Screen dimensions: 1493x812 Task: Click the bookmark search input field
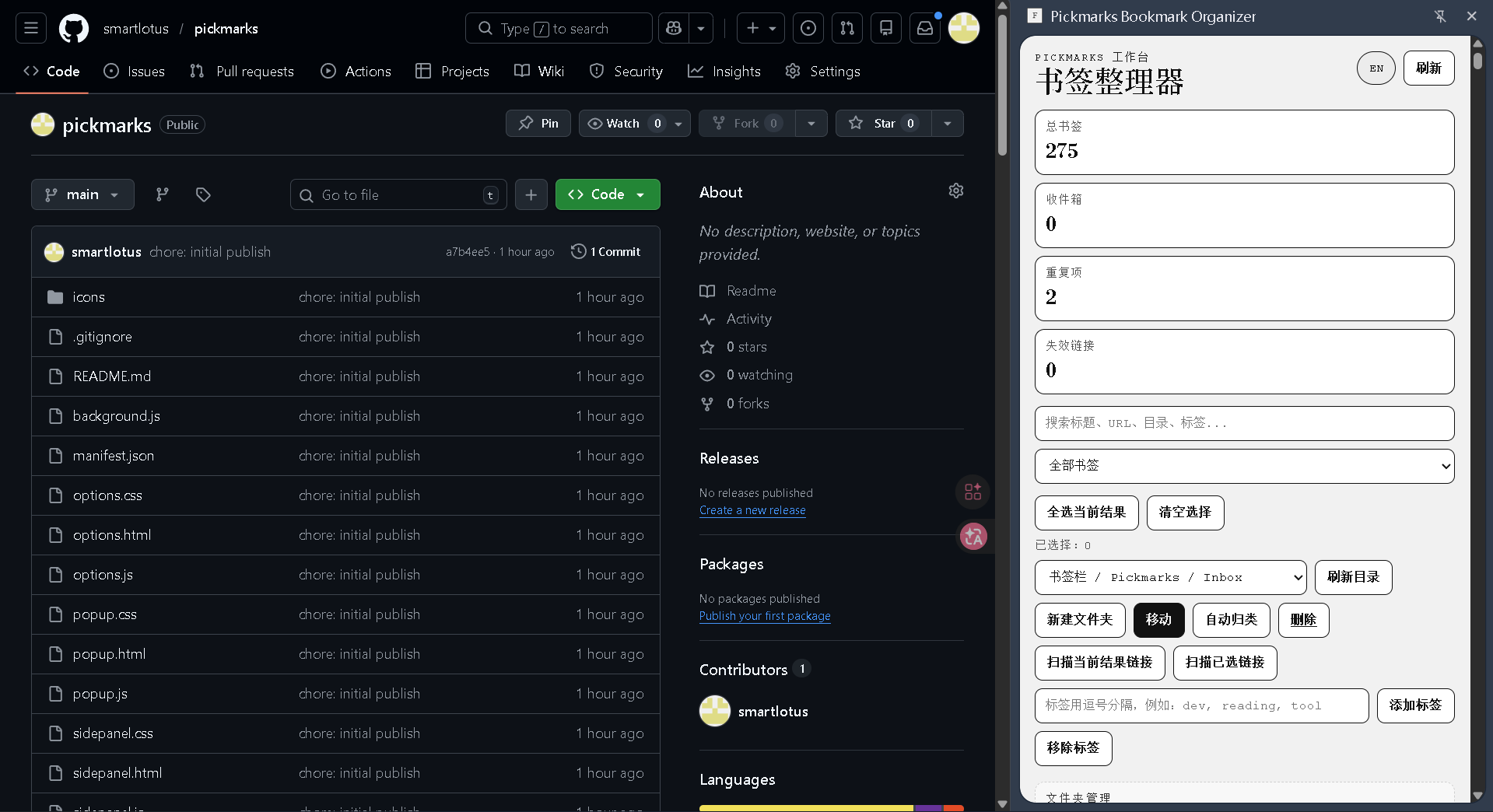pyautogui.click(x=1243, y=423)
